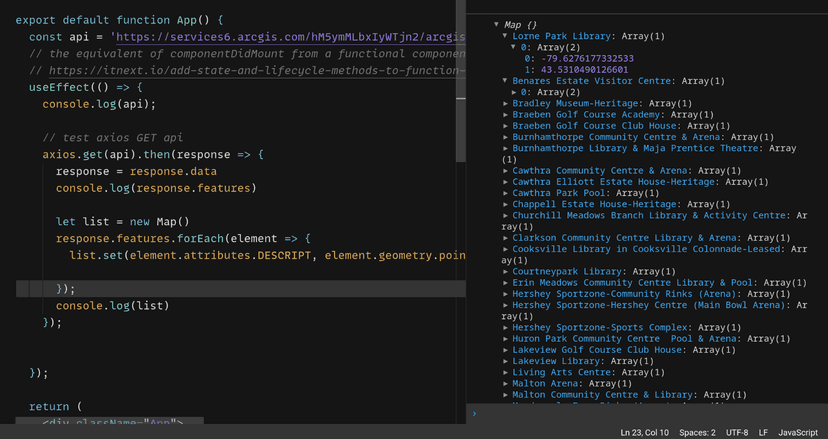Expand the Courtneypark Library entry

[505, 271]
